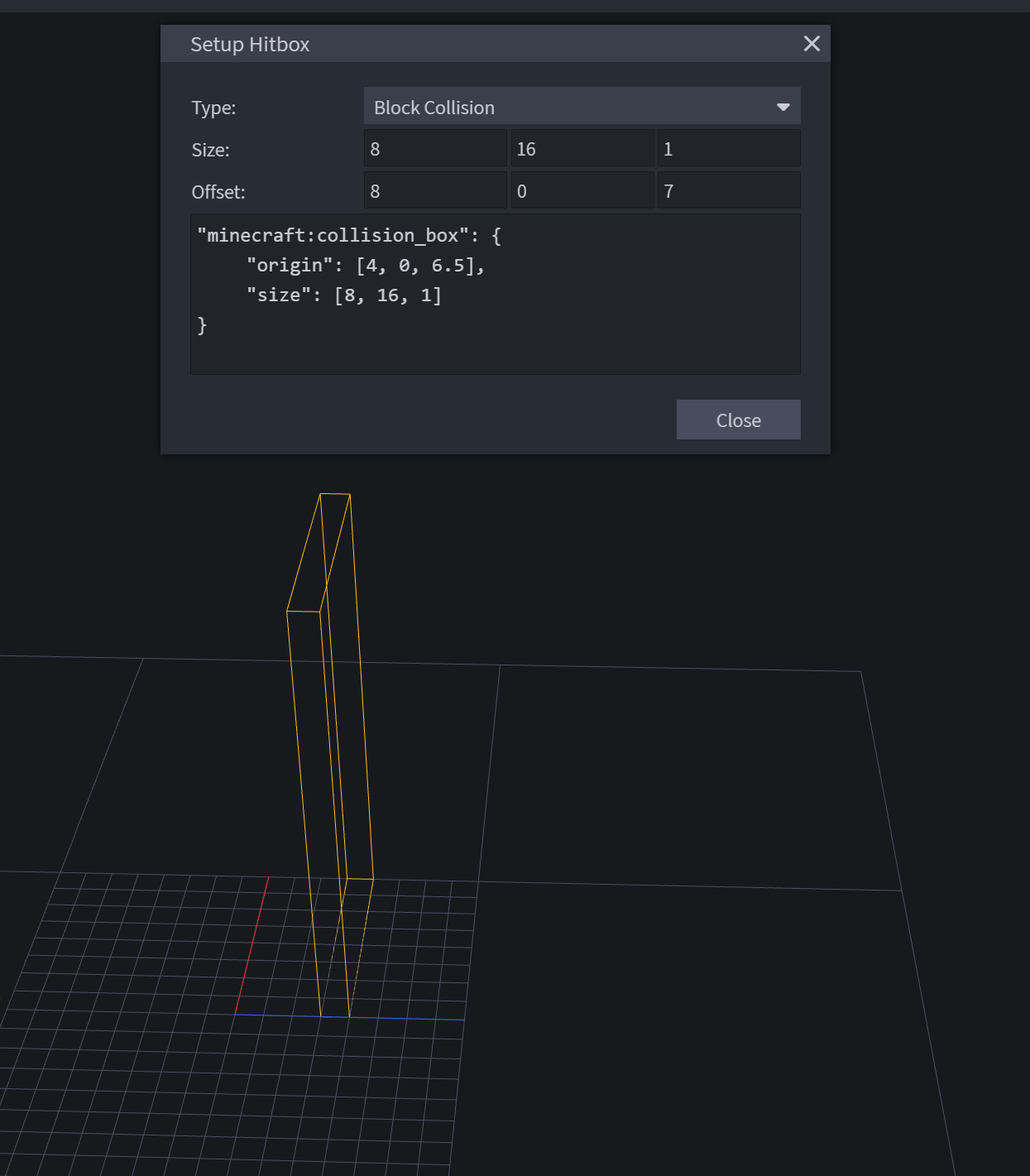Click the Type: label
This screenshot has width=1030, height=1176.
coord(213,108)
